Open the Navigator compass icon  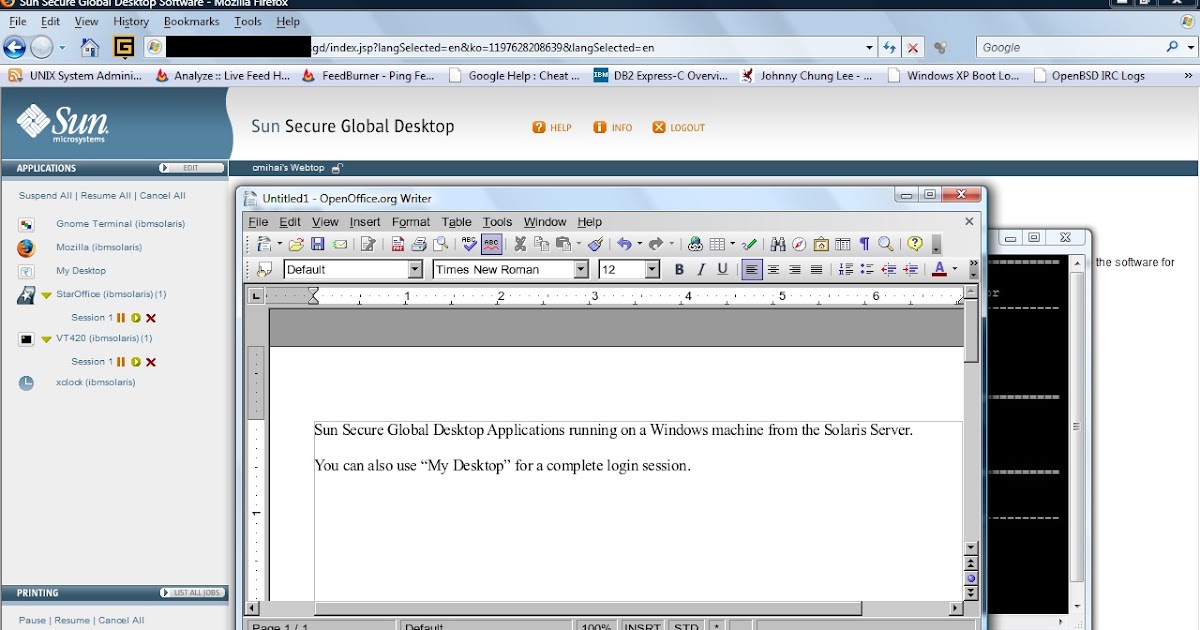pyautogui.click(x=799, y=244)
